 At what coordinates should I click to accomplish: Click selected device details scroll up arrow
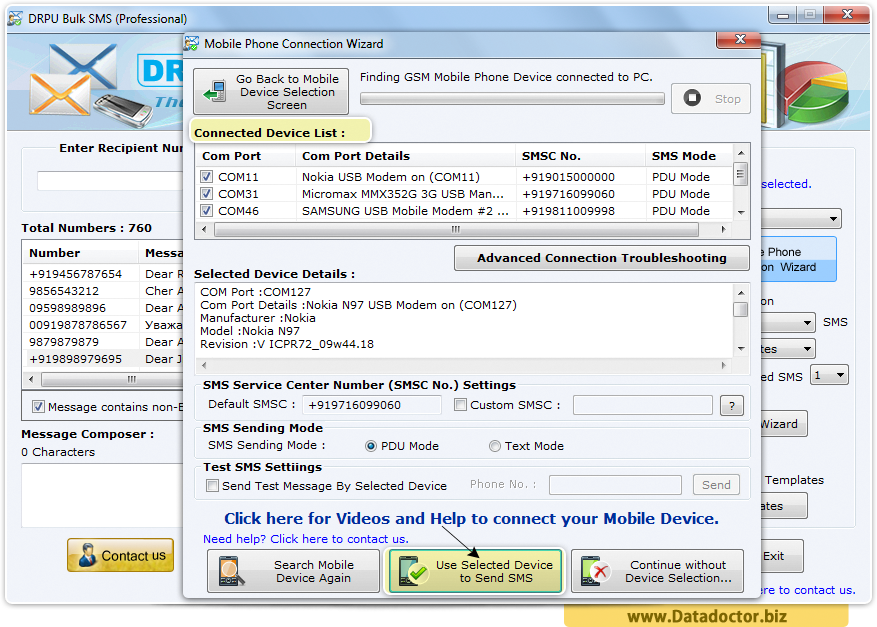coord(741,293)
